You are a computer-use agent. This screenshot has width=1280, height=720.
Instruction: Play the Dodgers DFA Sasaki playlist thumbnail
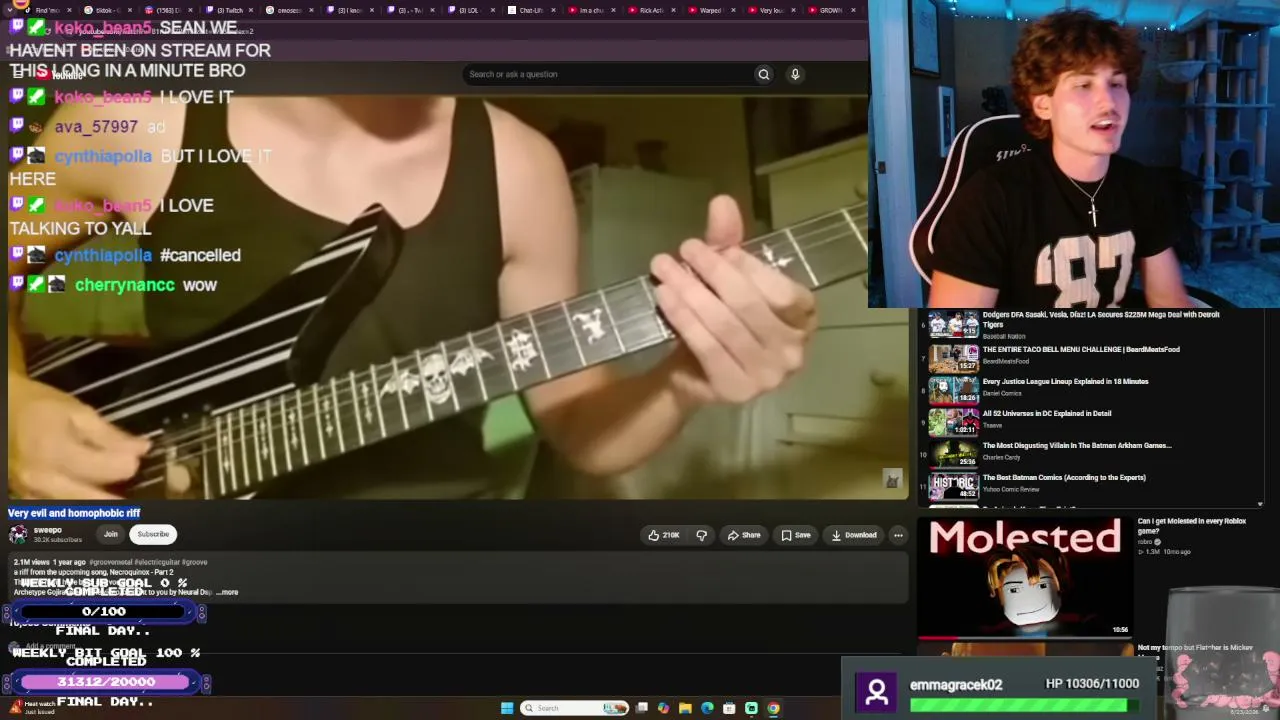pos(953,325)
